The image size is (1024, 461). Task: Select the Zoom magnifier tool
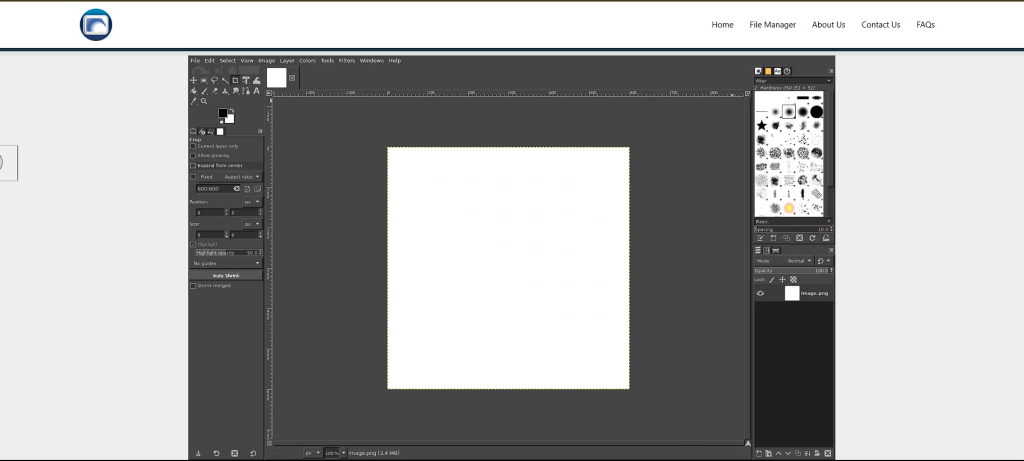pyautogui.click(x=204, y=101)
